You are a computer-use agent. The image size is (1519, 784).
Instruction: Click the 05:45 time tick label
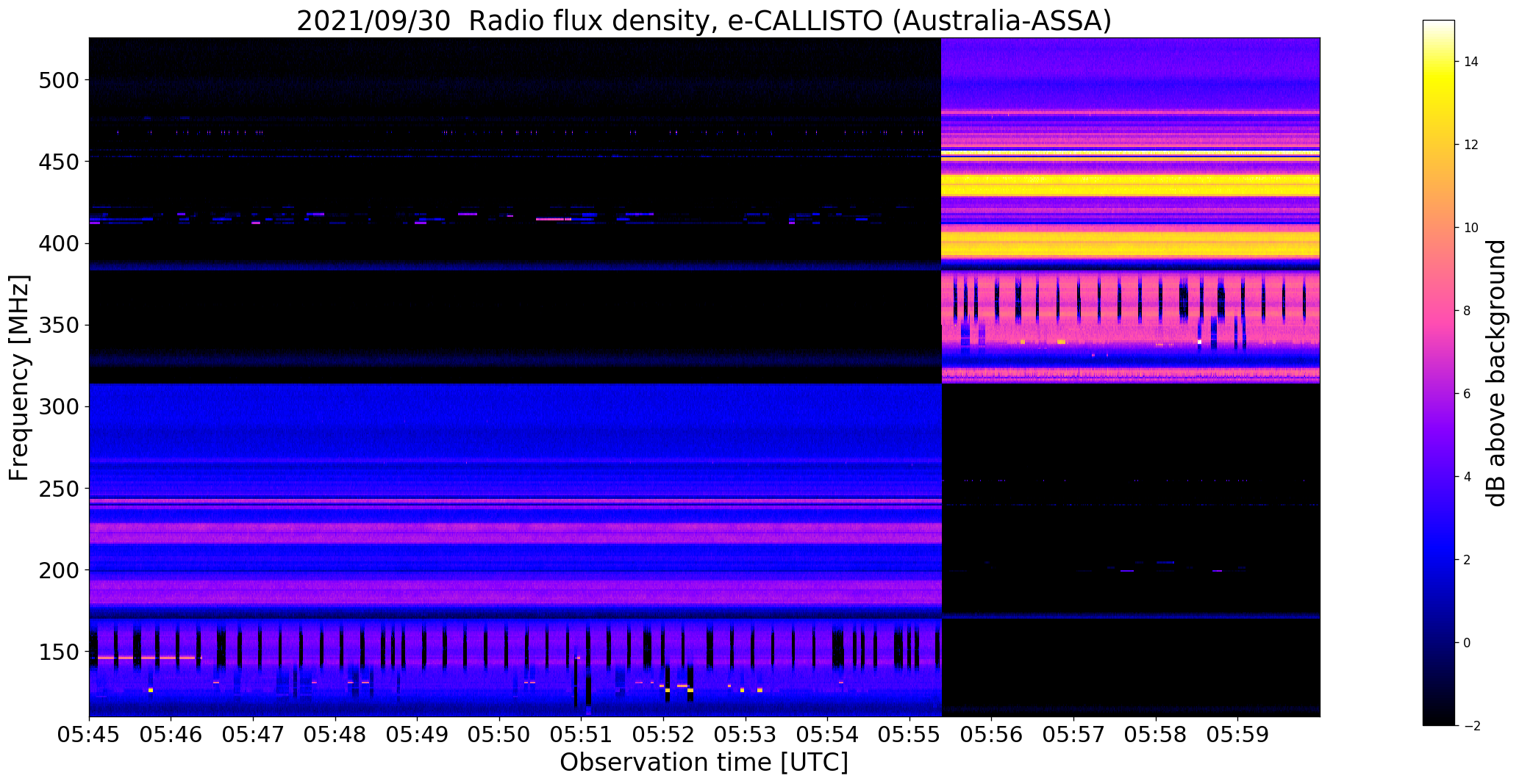[x=89, y=735]
